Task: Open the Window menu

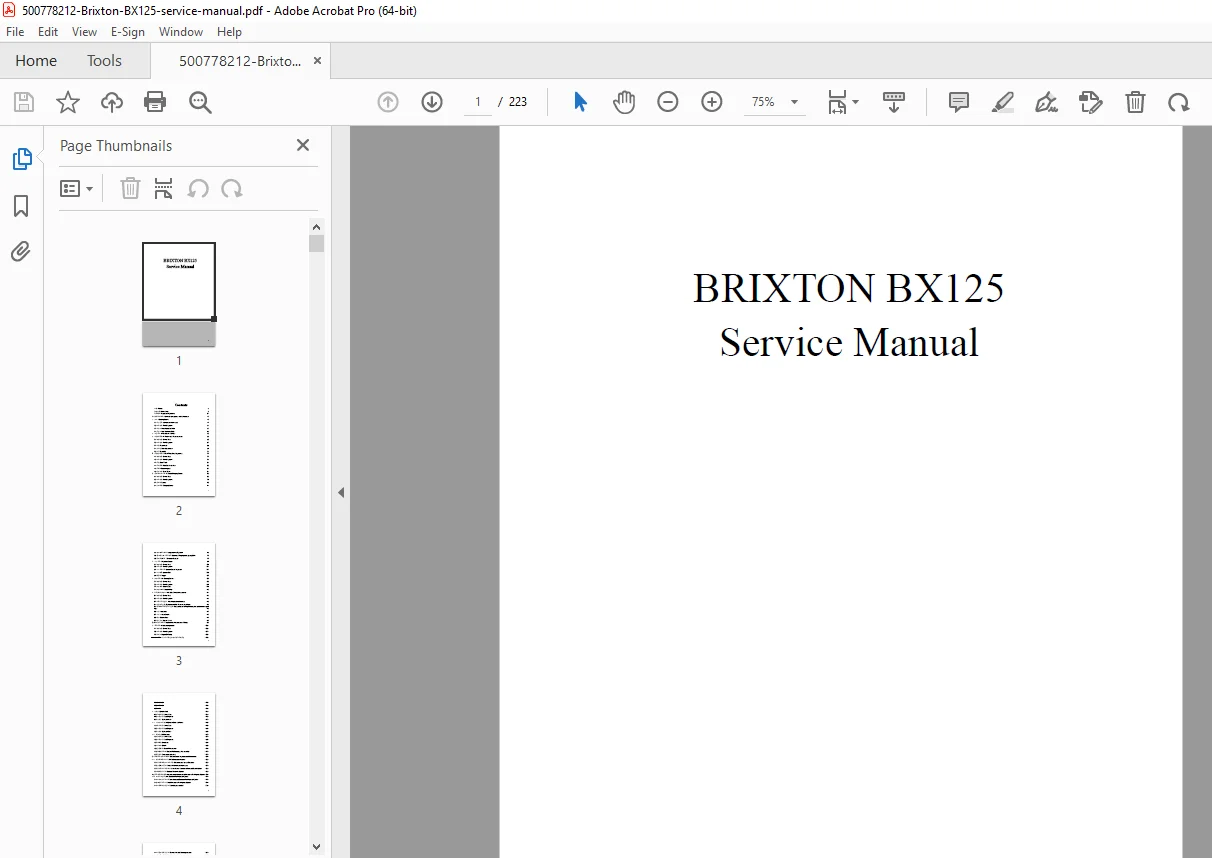Action: tap(181, 32)
